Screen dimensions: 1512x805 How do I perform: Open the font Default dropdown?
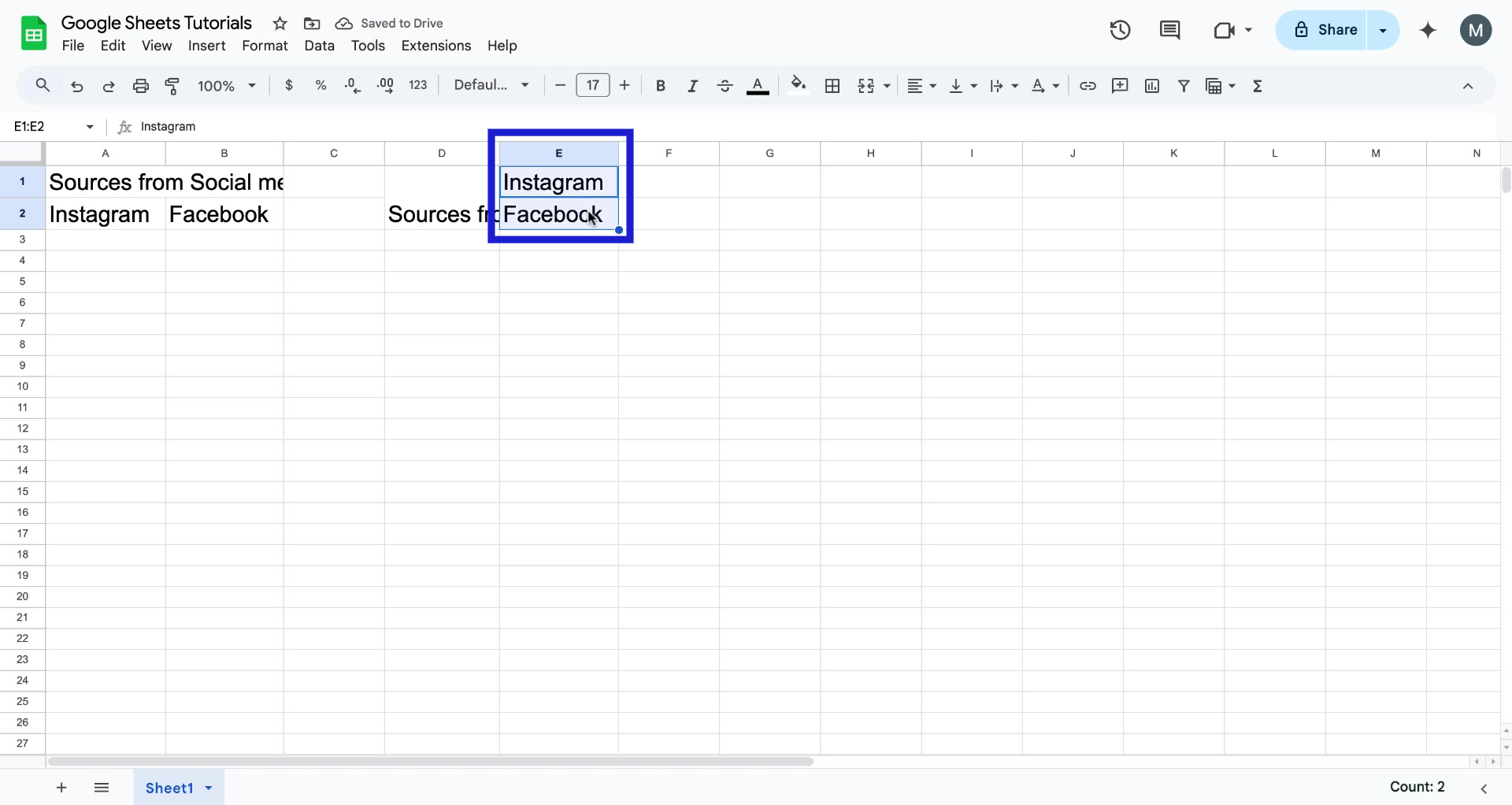click(491, 84)
